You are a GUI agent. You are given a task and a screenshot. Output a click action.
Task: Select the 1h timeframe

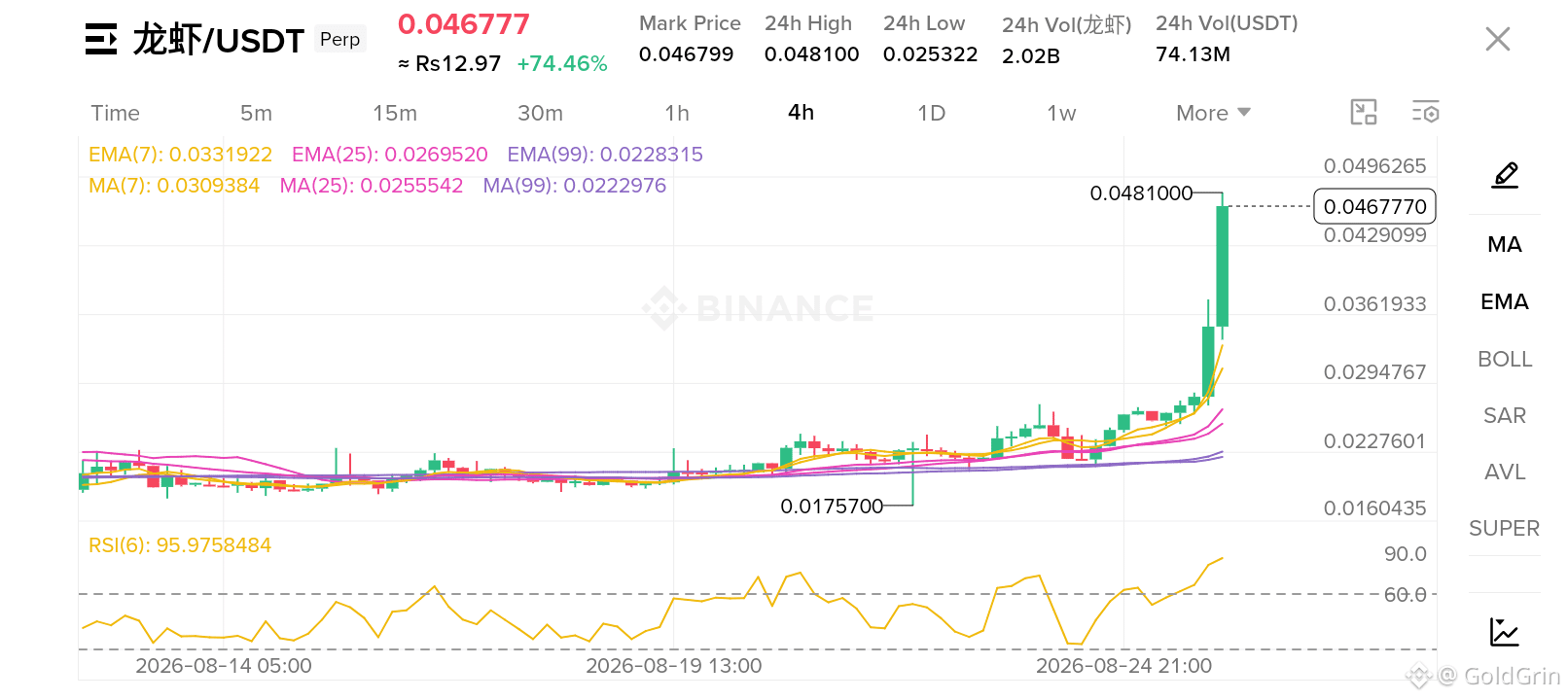pos(677,113)
